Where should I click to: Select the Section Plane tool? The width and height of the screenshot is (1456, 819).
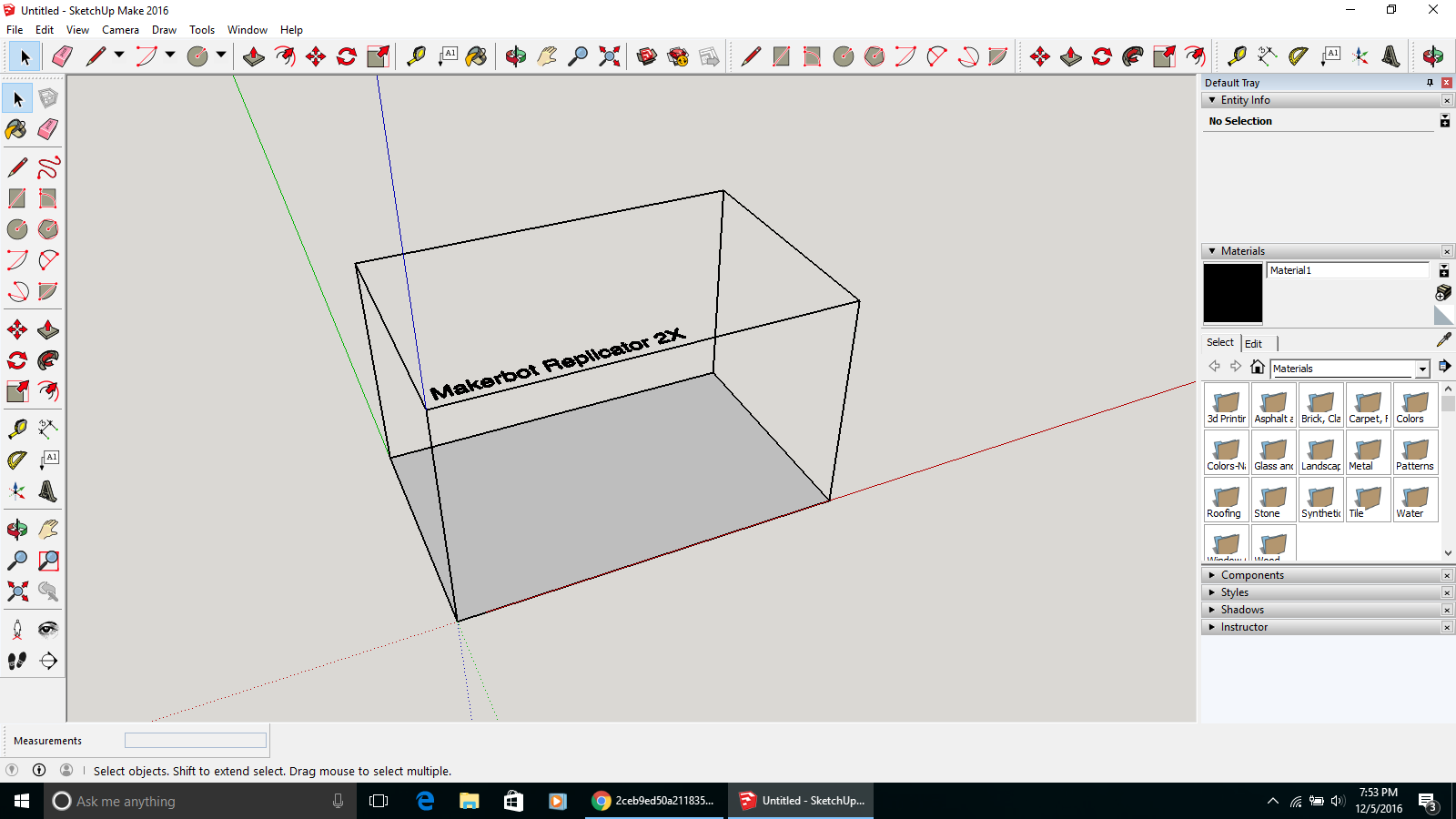48,661
